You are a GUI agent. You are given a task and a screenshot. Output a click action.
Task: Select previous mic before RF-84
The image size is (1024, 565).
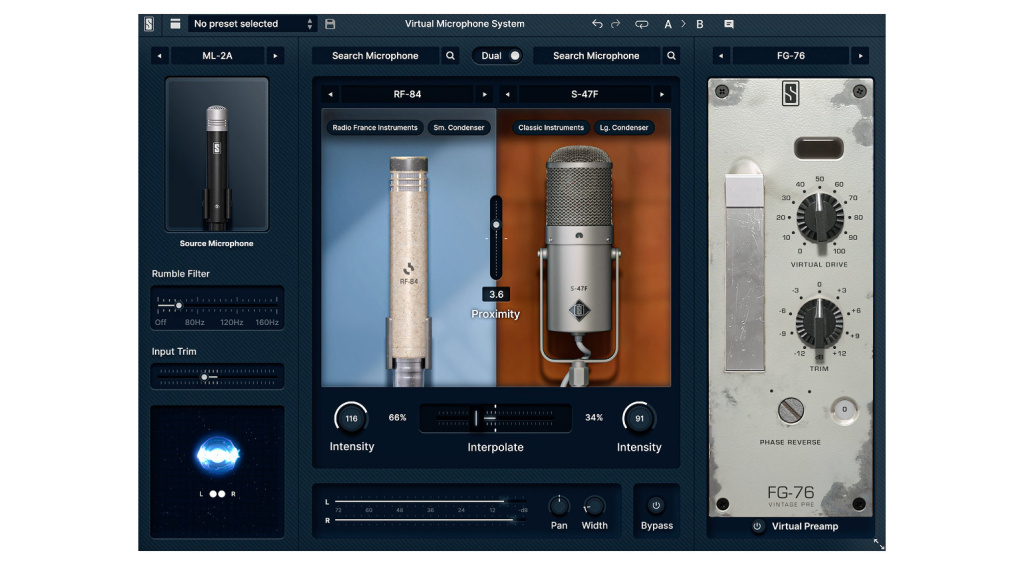tap(330, 94)
